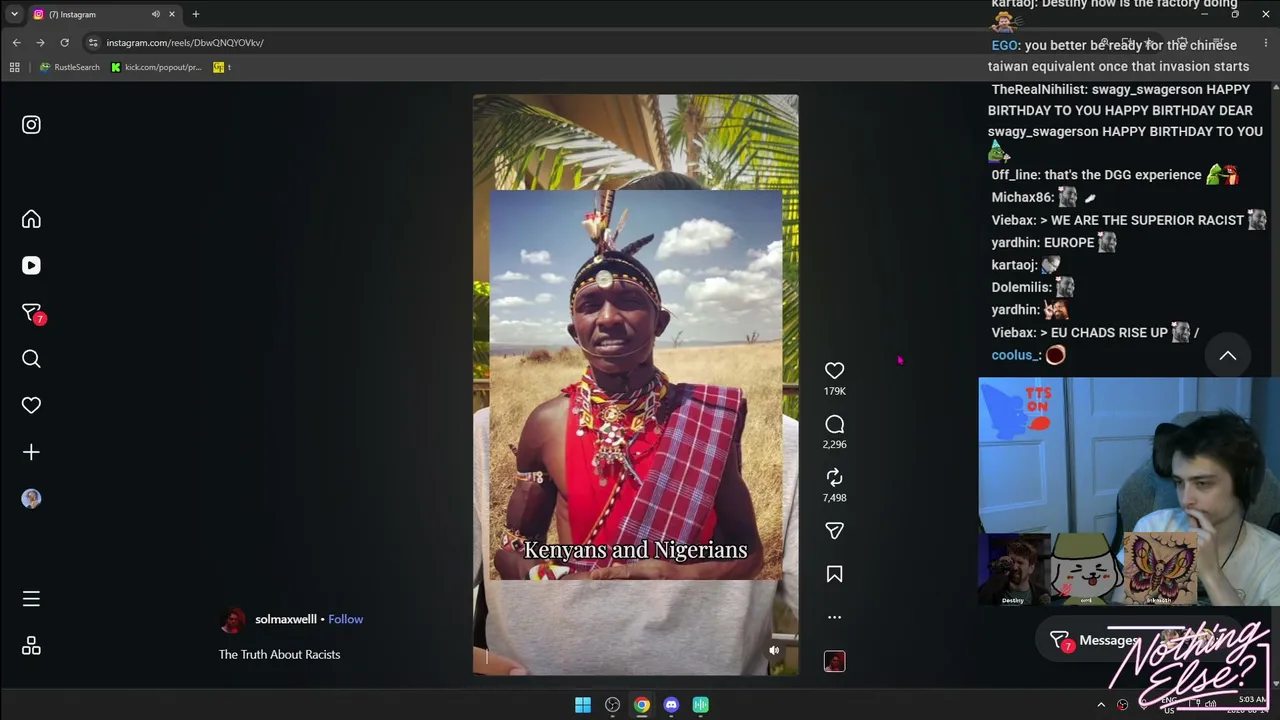Open profile avatar in the sidebar
Viewport: 1280px width, 720px height.
point(31,498)
